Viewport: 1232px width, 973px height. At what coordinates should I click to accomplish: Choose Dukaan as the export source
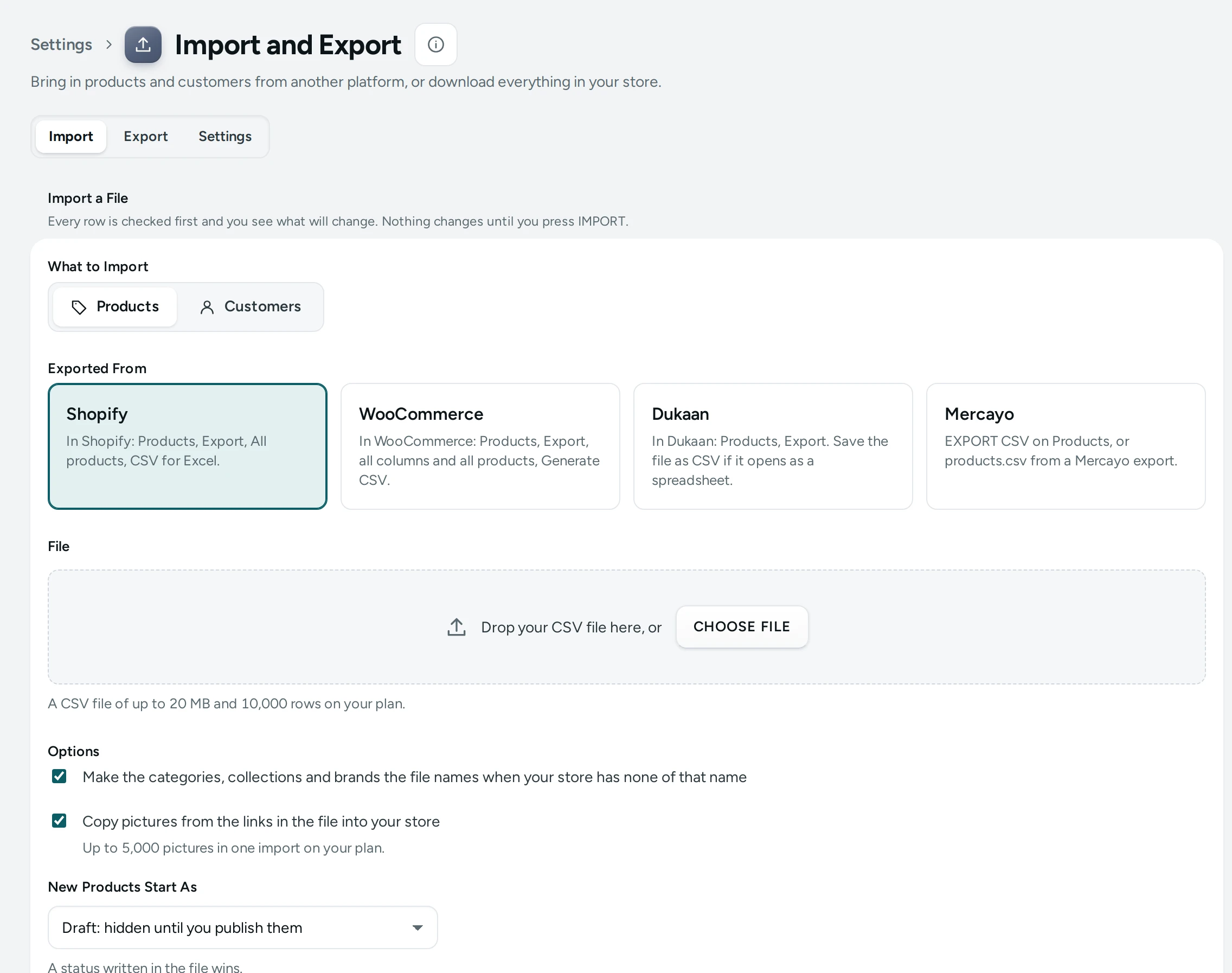click(773, 446)
